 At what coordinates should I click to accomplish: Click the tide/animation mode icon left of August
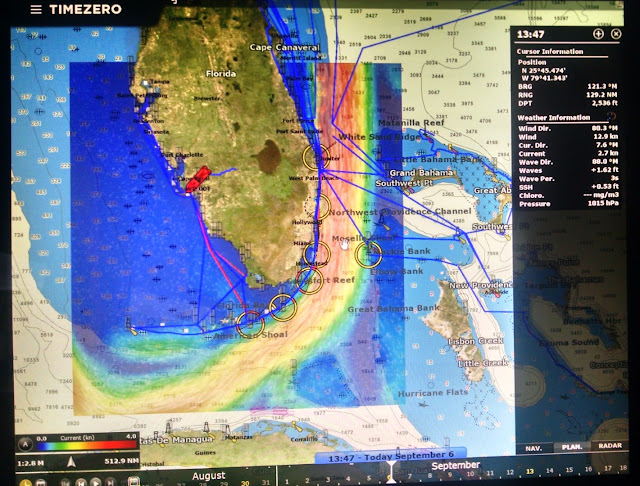tap(133, 481)
